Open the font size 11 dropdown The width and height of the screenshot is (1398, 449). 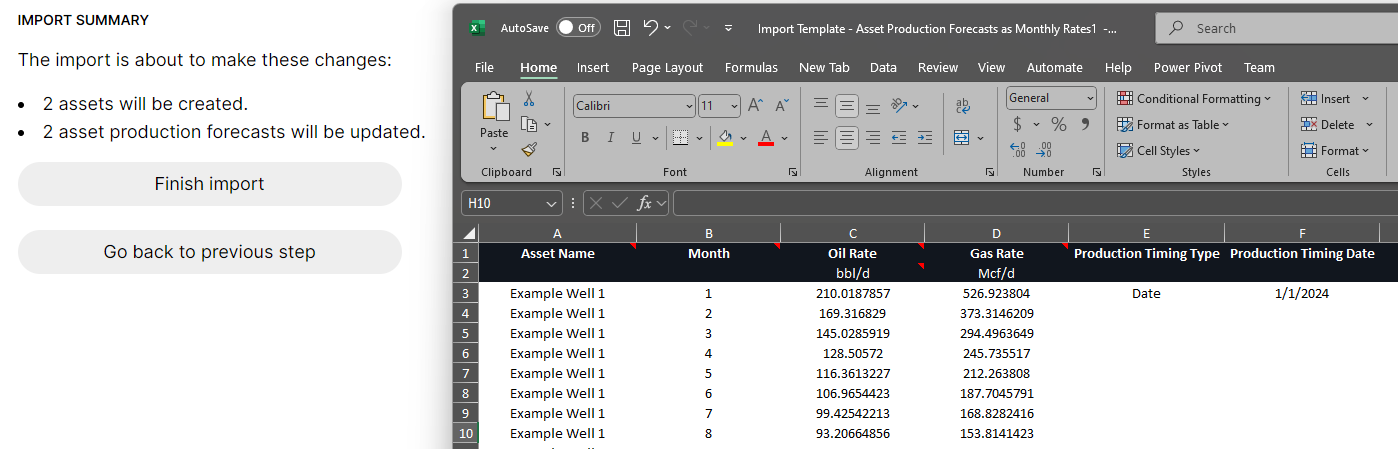(734, 106)
